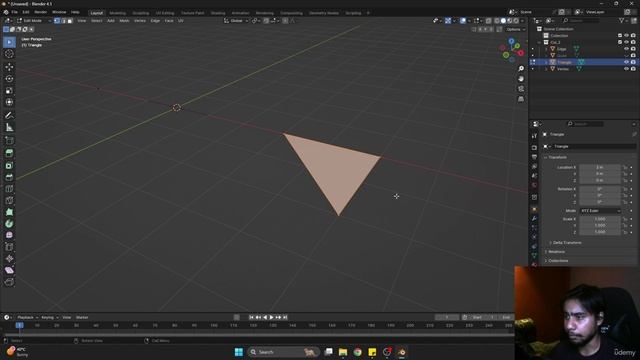The width and height of the screenshot is (640, 360).
Task: Expand the Triangle object in outliner
Action: (x=546, y=62)
